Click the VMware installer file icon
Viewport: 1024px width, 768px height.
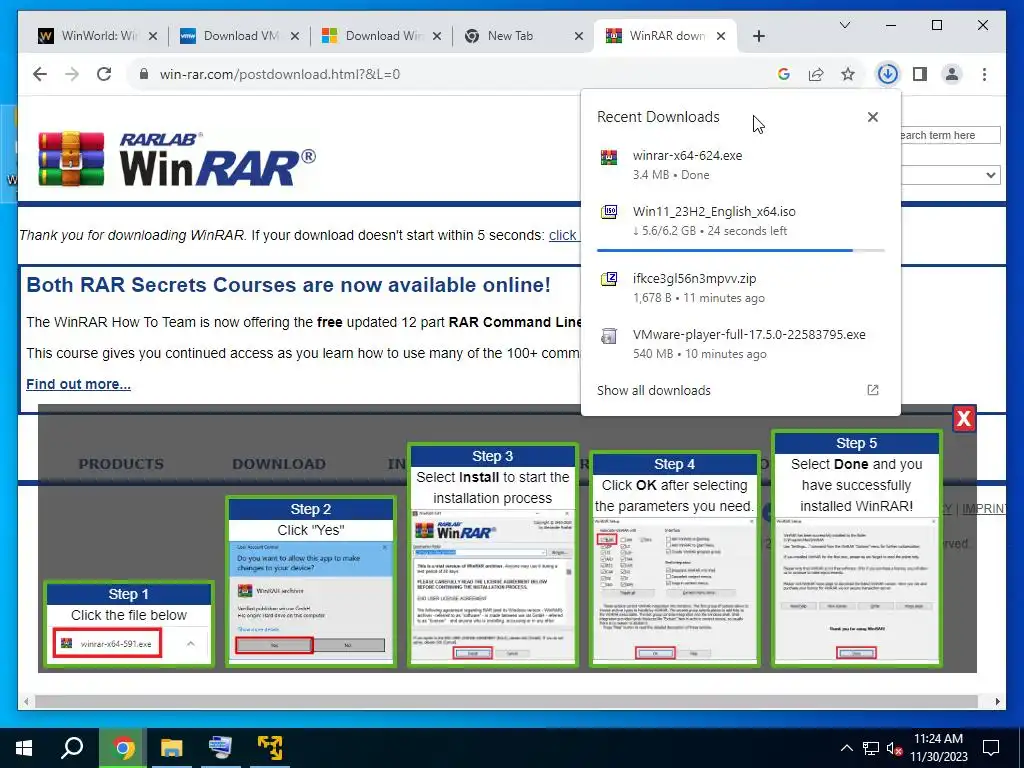click(x=609, y=336)
